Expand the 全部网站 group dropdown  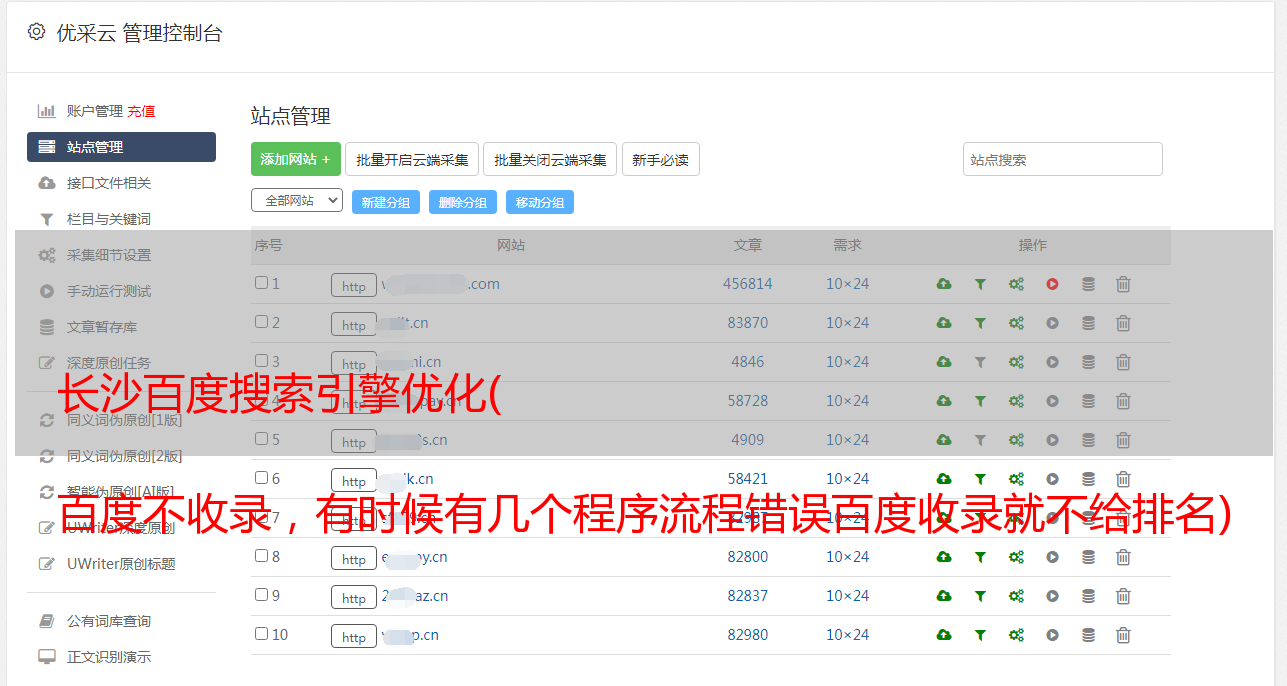pos(296,201)
